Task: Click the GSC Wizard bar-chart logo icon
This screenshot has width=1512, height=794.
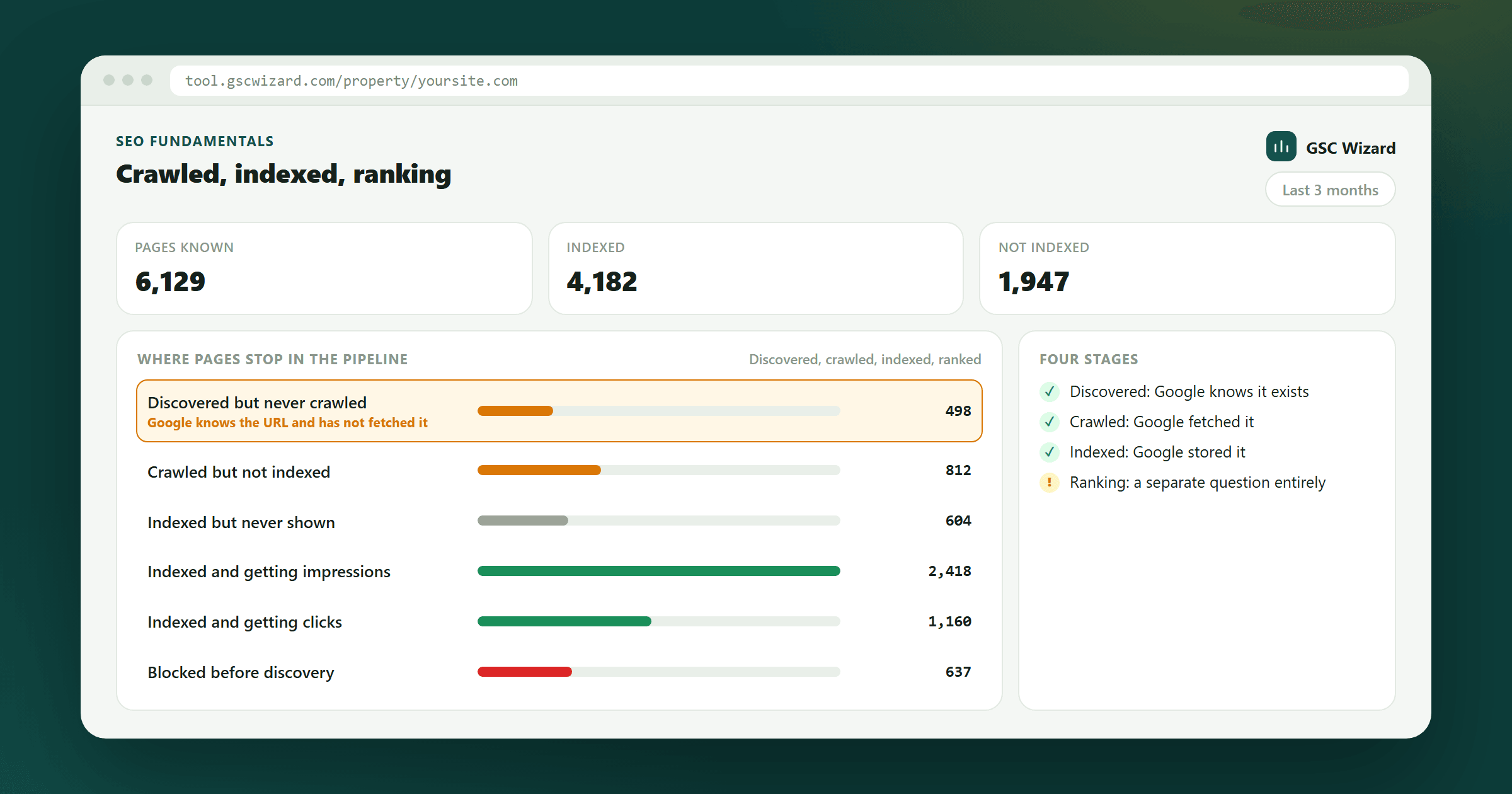Action: click(1281, 147)
